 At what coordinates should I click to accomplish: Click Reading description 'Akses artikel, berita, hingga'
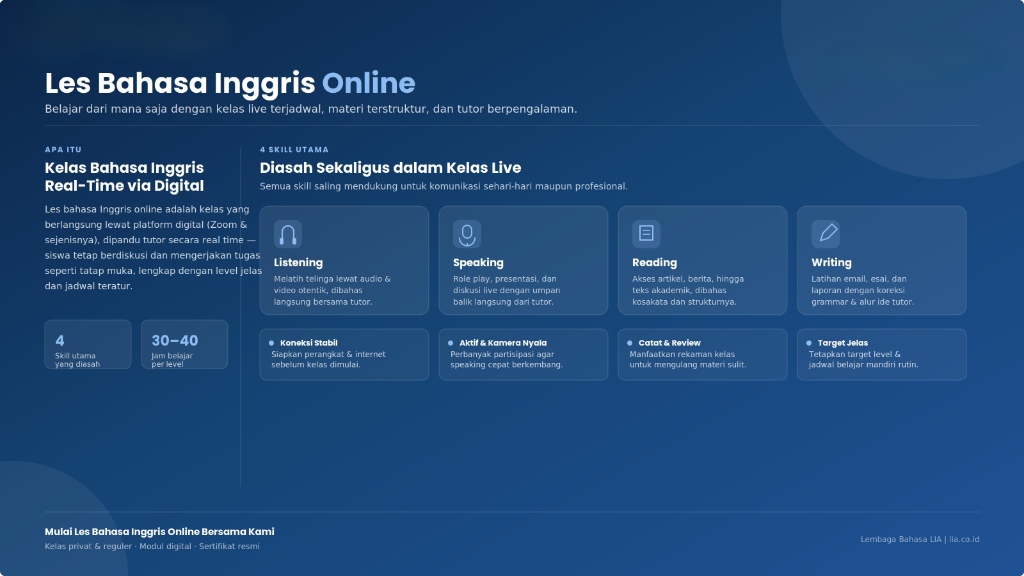(688, 290)
